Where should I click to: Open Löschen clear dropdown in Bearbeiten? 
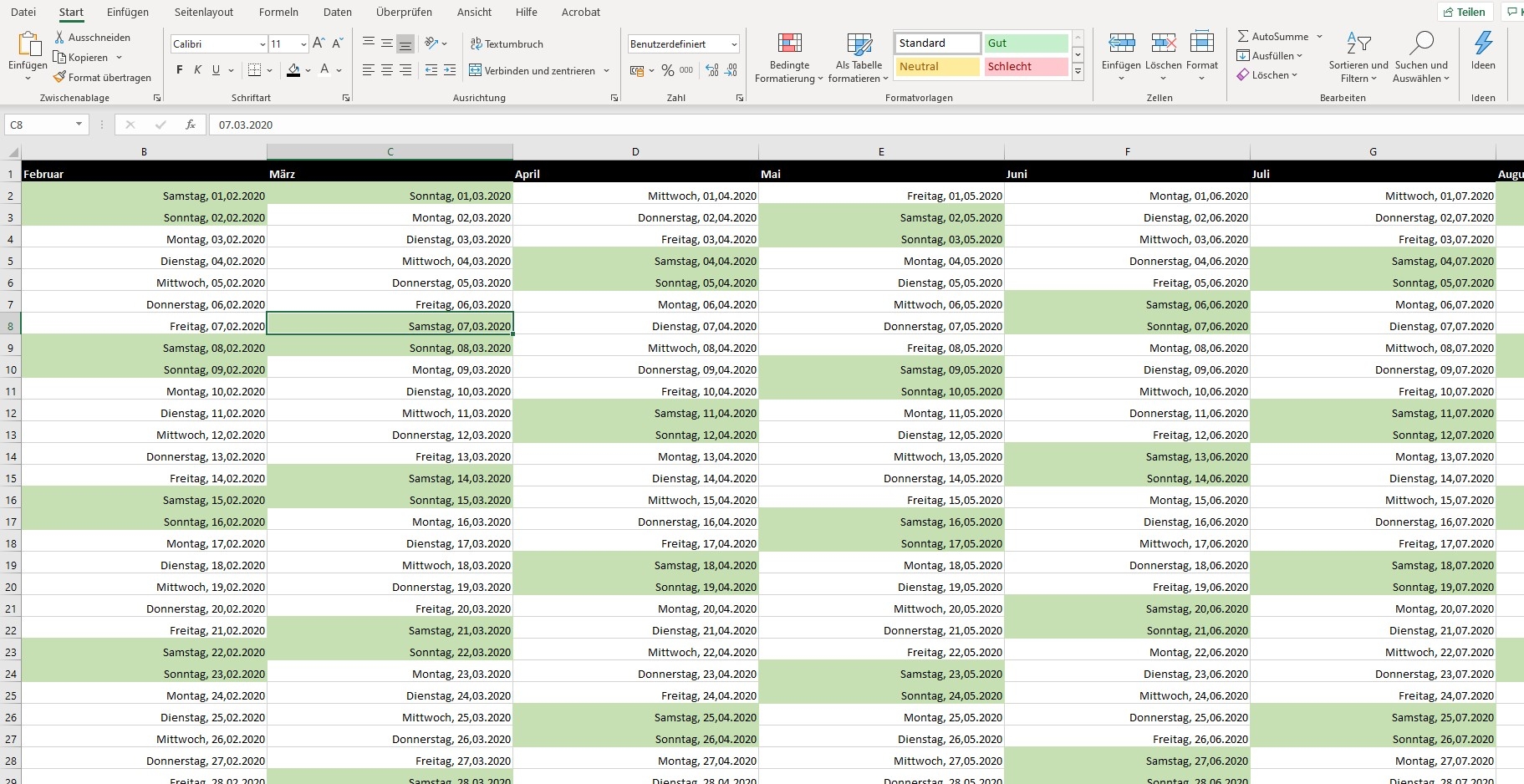(x=1267, y=75)
